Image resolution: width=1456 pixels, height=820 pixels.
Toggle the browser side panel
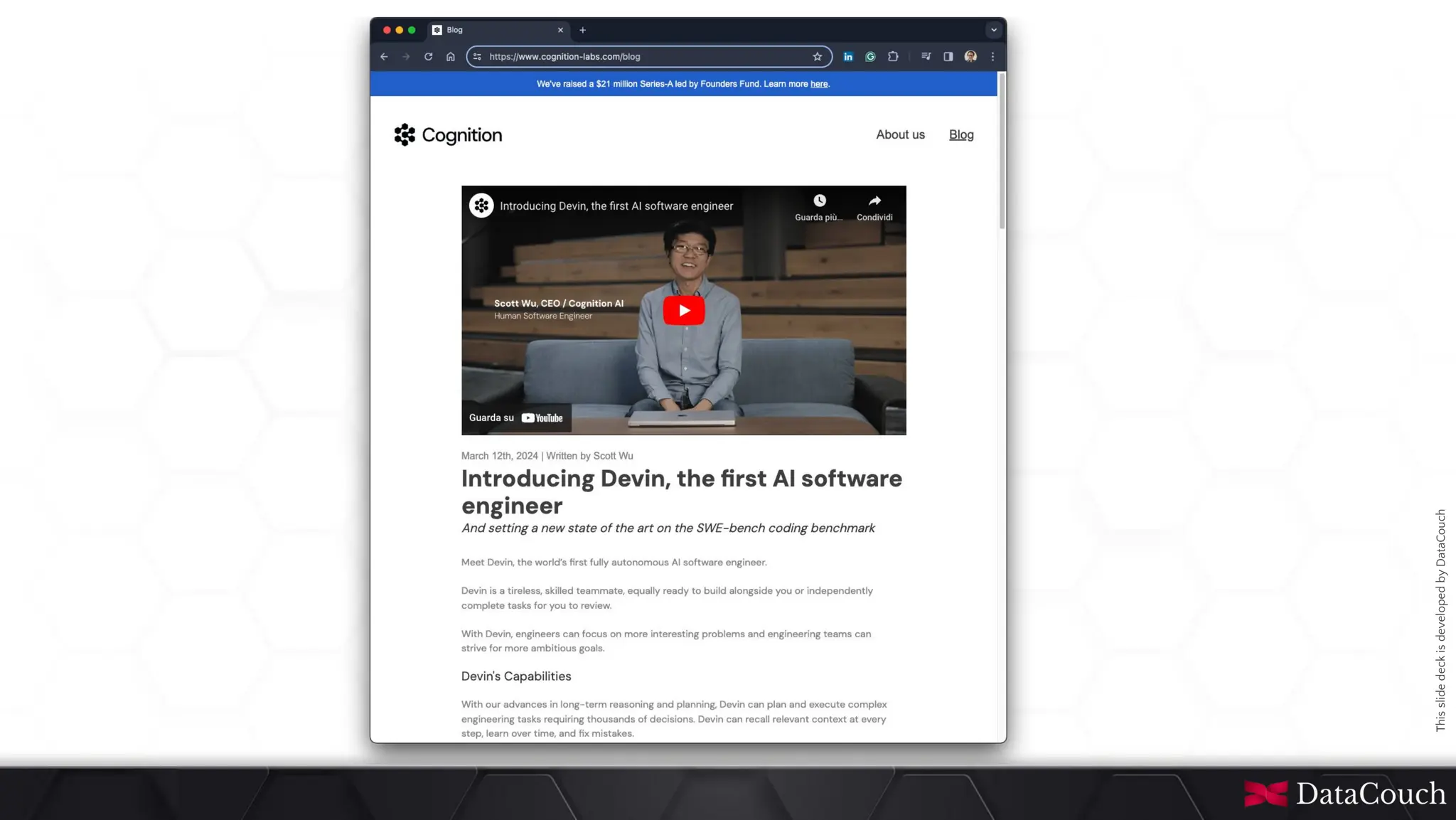[948, 57]
